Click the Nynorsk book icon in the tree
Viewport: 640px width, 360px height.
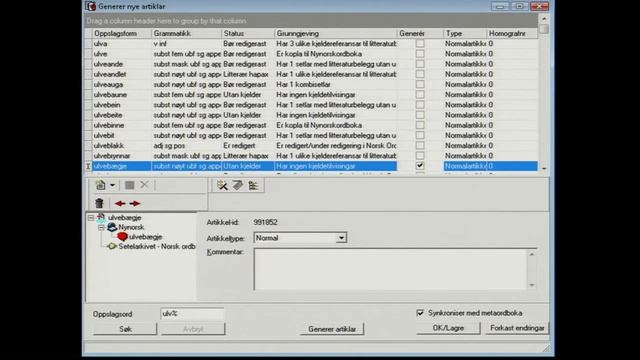[112, 227]
